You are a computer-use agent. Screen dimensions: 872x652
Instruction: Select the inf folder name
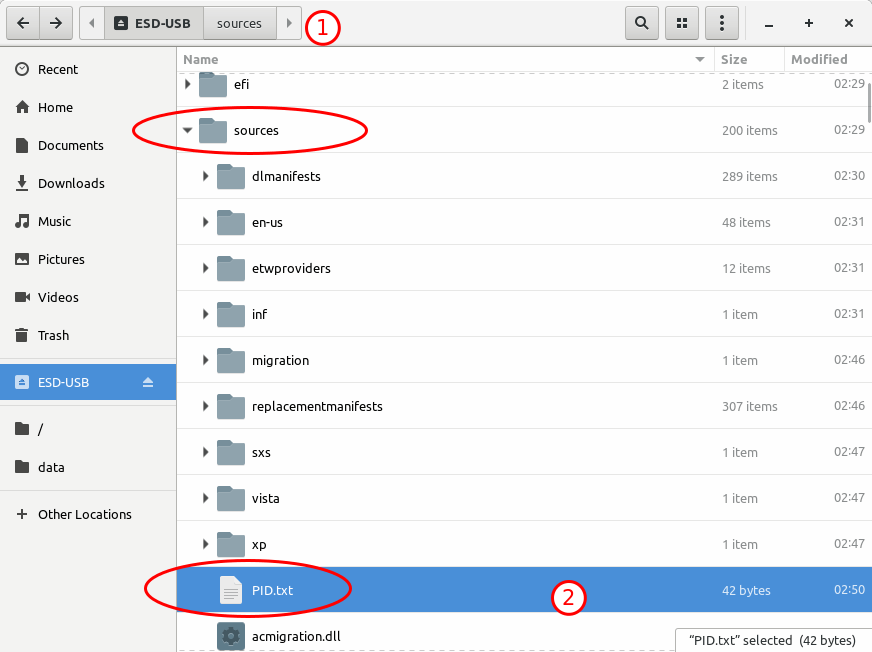tap(259, 314)
